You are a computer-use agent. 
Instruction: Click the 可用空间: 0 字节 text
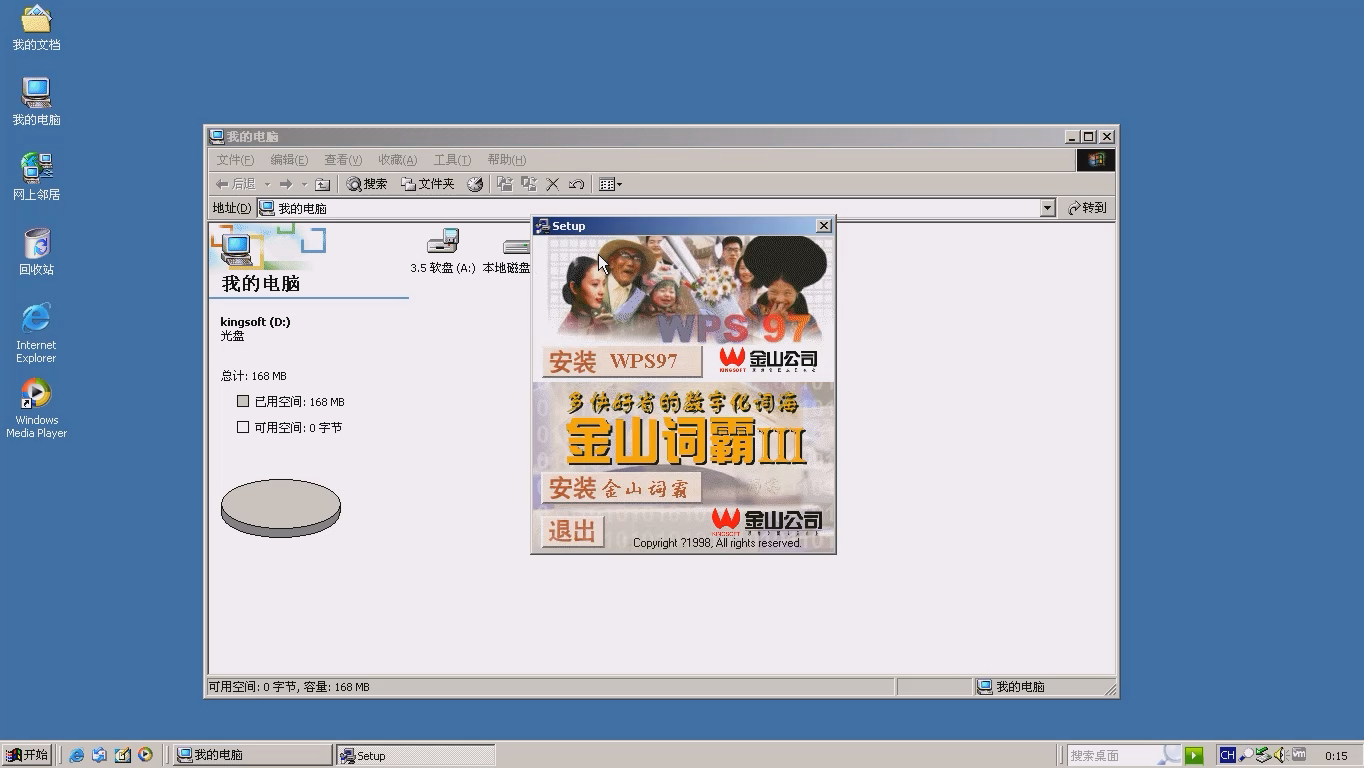tap(298, 428)
